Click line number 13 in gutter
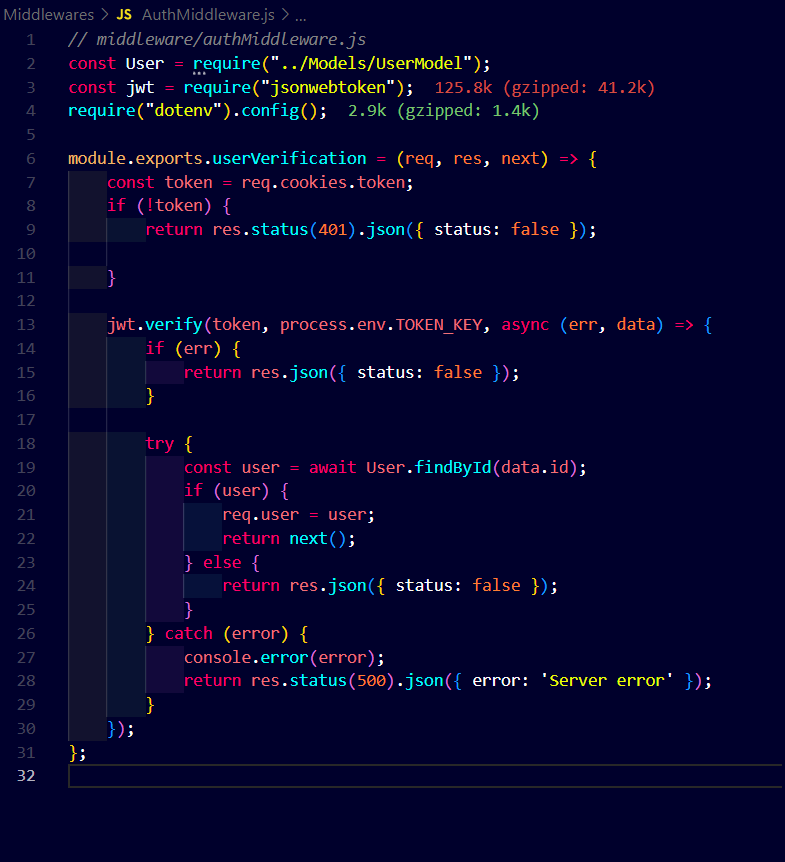Viewport: 785px width, 862px height. tap(26, 325)
